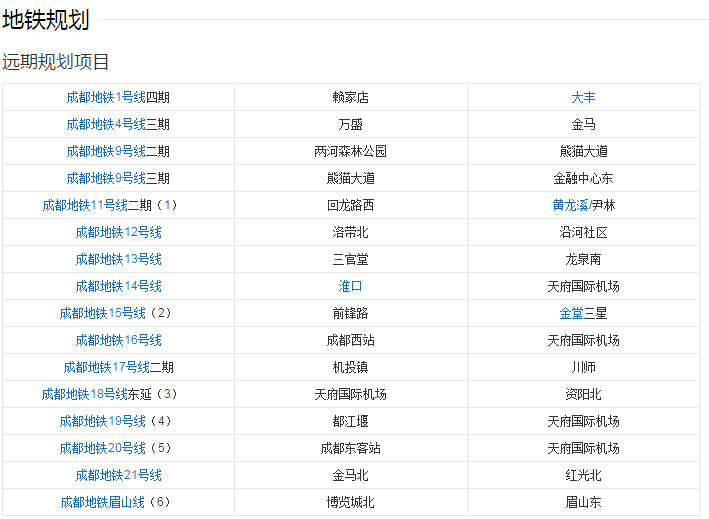Select the 金马北 cell
The width and height of the screenshot is (709, 519).
350,476
